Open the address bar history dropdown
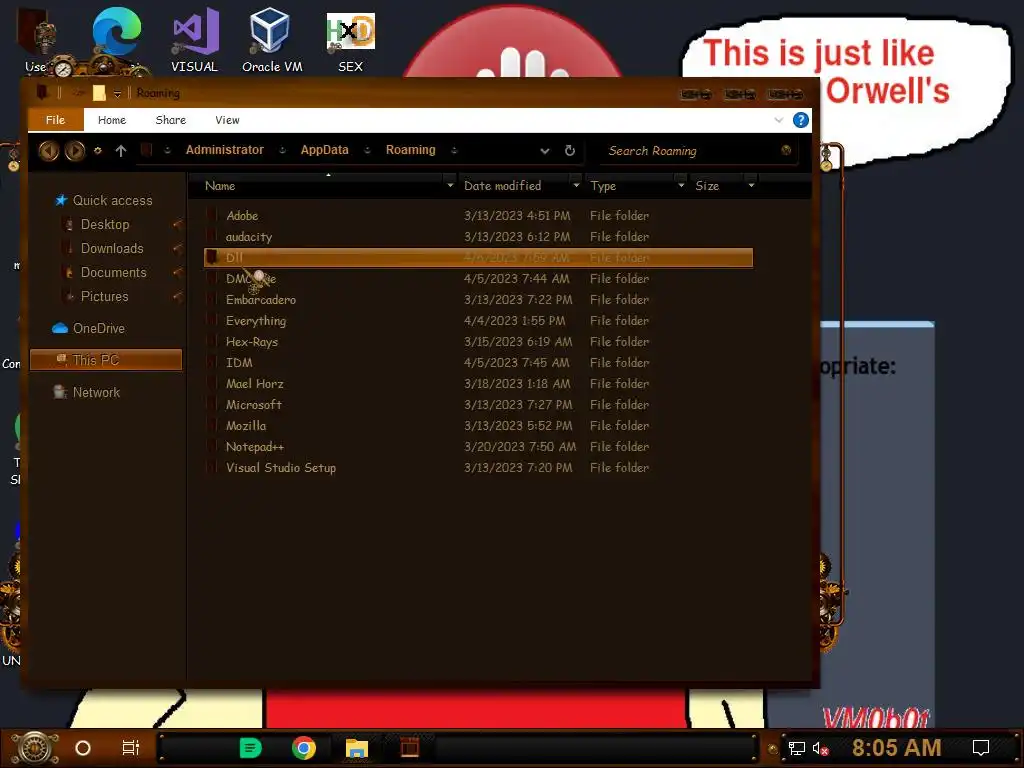 (545, 151)
